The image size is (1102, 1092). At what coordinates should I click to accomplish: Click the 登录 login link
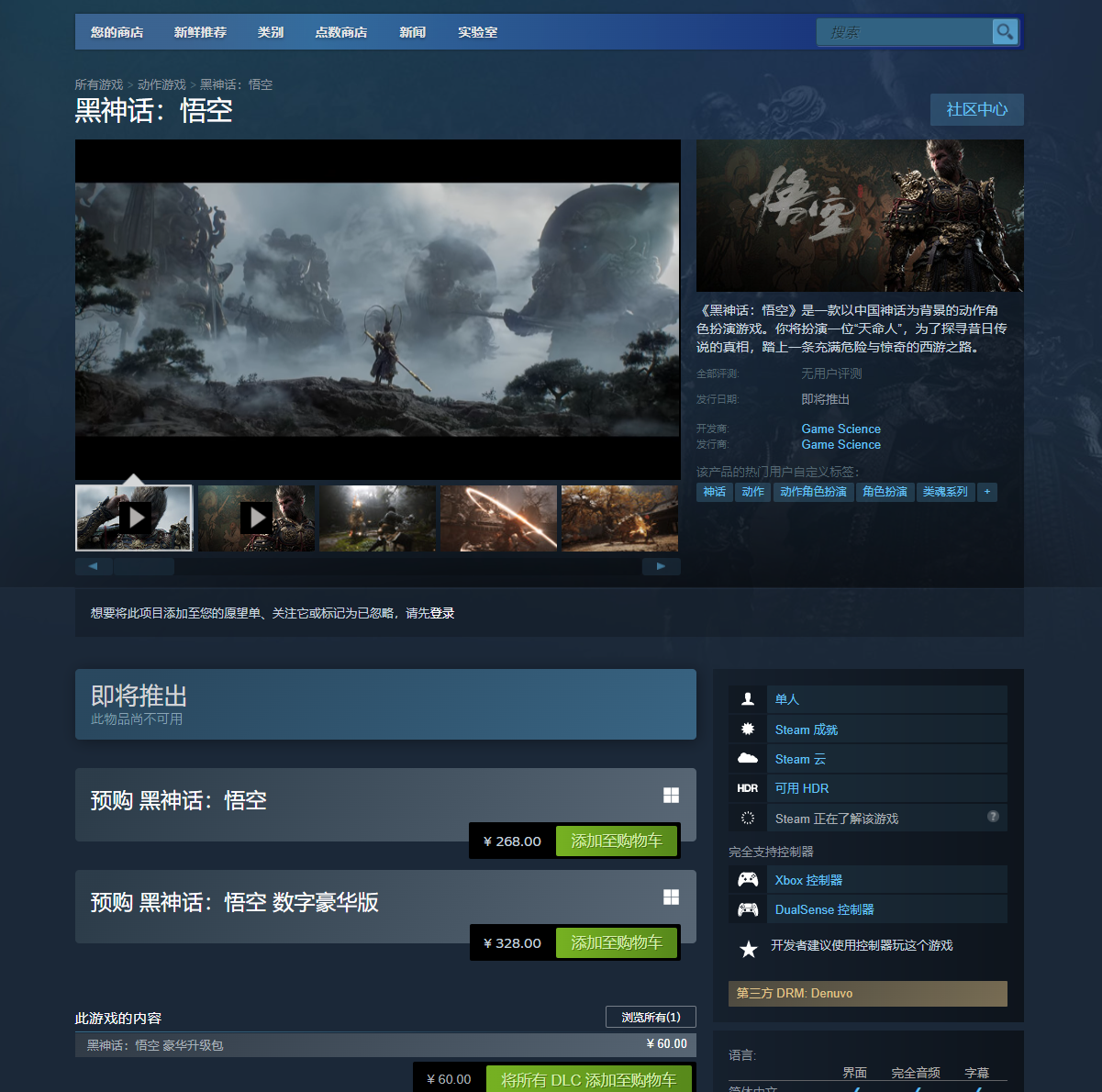click(x=442, y=613)
